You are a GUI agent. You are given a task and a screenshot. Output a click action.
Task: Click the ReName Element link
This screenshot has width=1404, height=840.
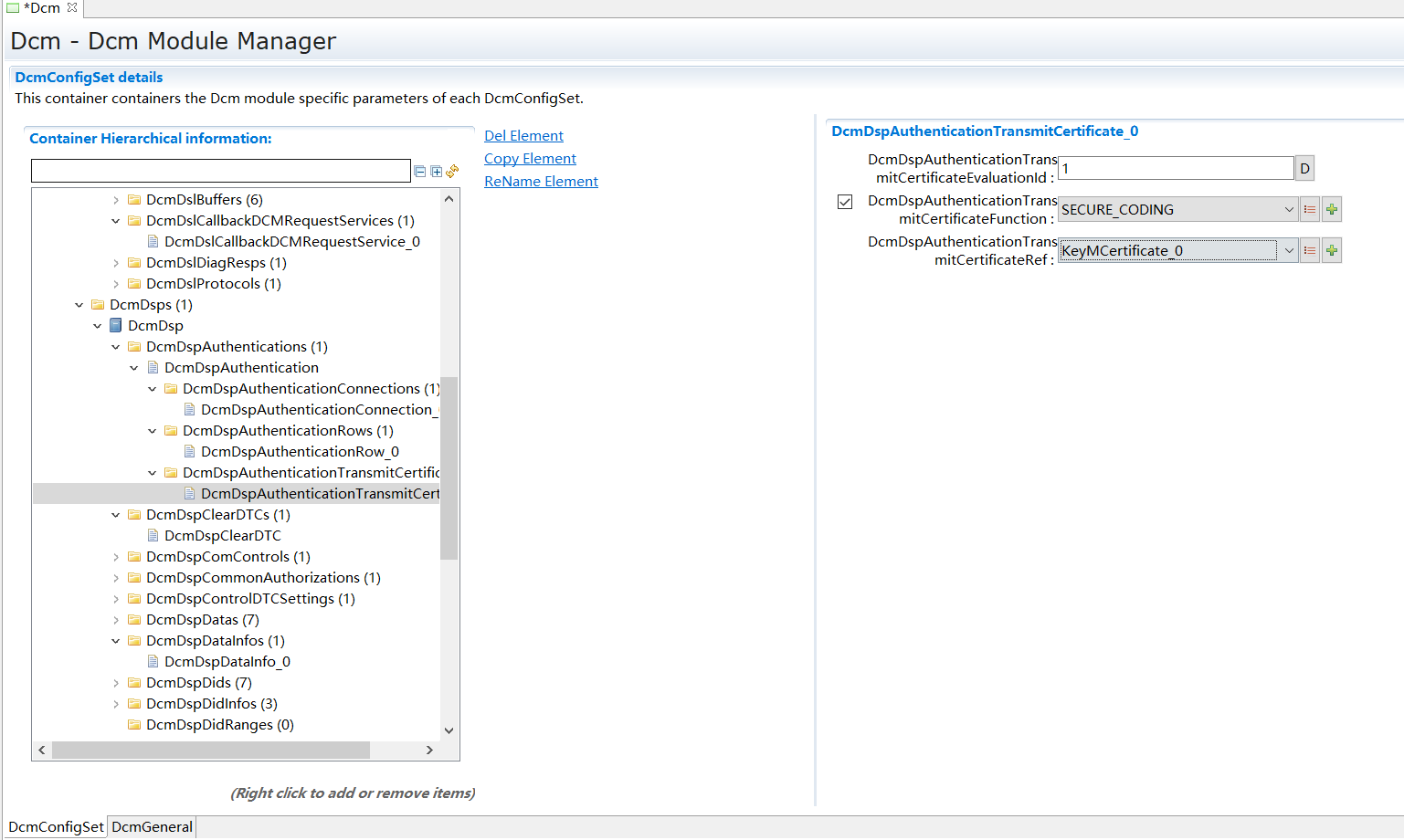[541, 181]
